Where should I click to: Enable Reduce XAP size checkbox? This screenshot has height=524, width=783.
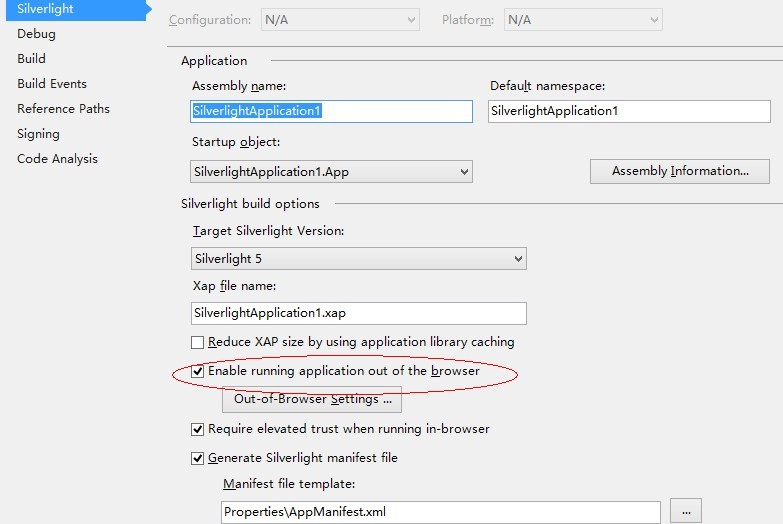coord(198,342)
